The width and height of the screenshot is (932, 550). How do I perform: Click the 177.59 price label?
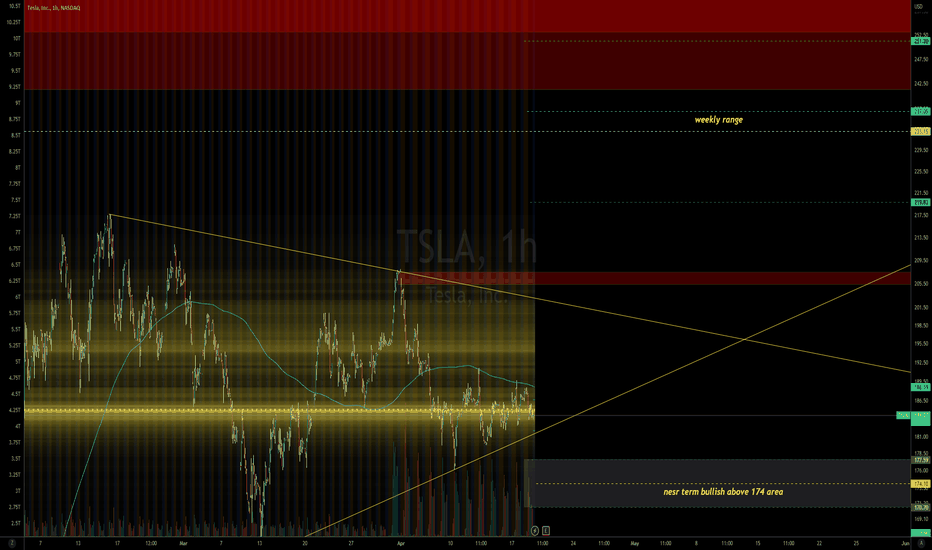(921, 460)
